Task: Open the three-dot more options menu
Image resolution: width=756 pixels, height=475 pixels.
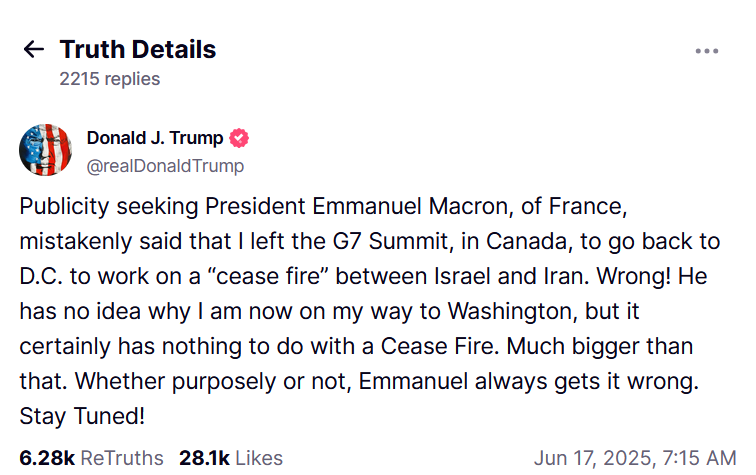Action: 707,51
